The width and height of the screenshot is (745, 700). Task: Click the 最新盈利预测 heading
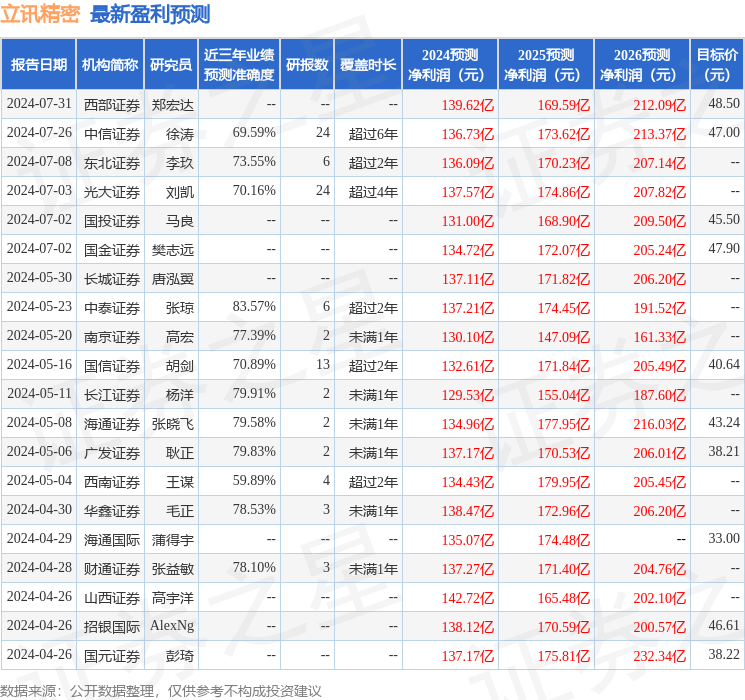(x=150, y=14)
